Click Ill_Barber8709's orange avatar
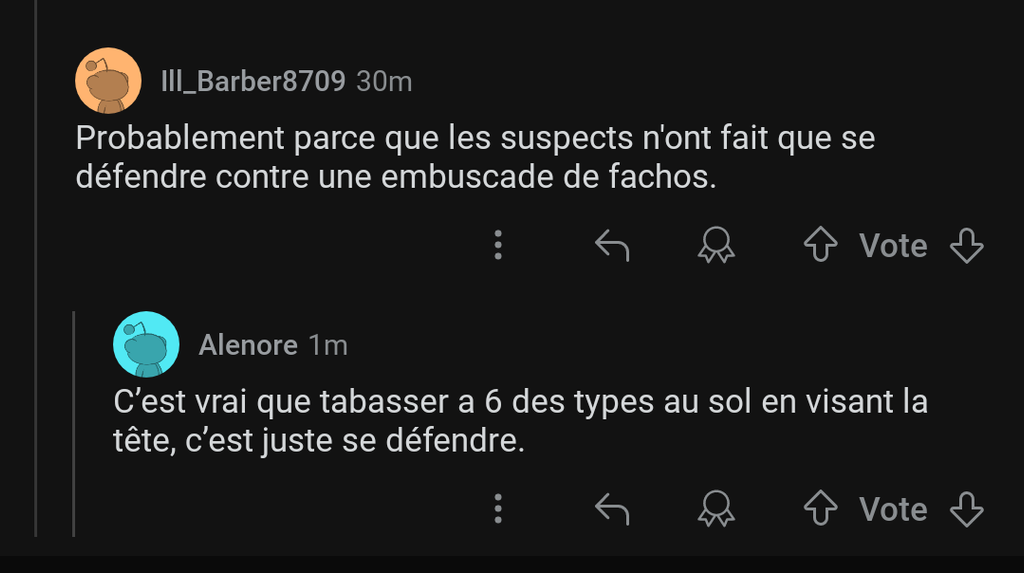The height and width of the screenshot is (573, 1024). pos(108,80)
